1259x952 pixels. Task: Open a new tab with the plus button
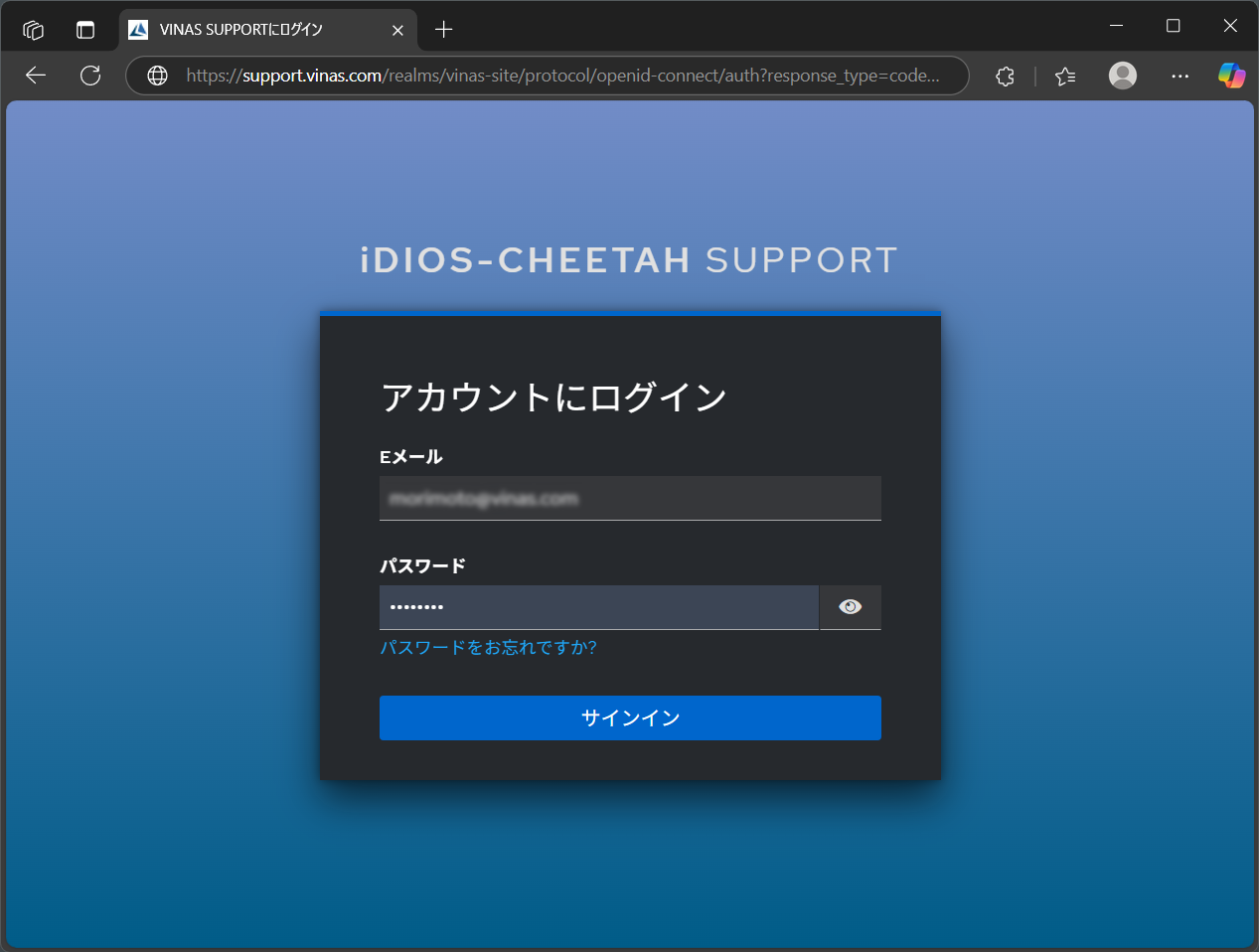point(444,30)
